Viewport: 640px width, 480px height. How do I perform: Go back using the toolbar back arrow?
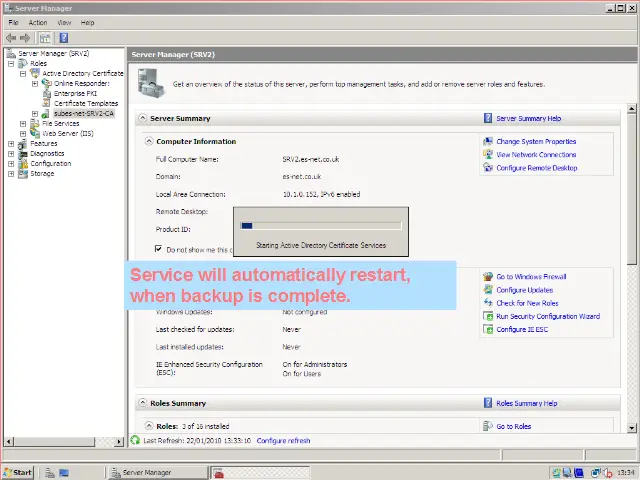(x=11, y=38)
